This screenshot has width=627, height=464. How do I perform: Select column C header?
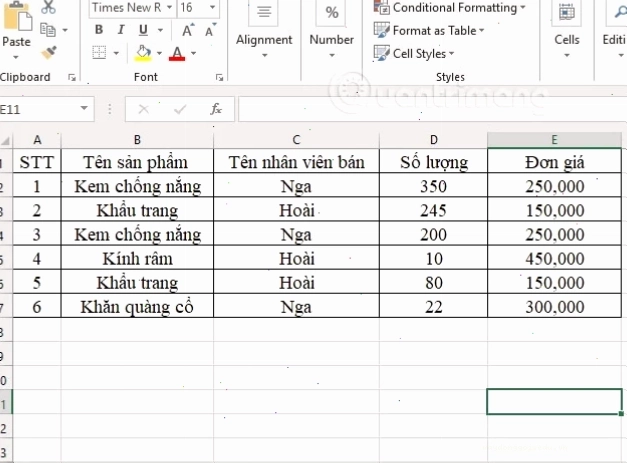pyautogui.click(x=296, y=140)
